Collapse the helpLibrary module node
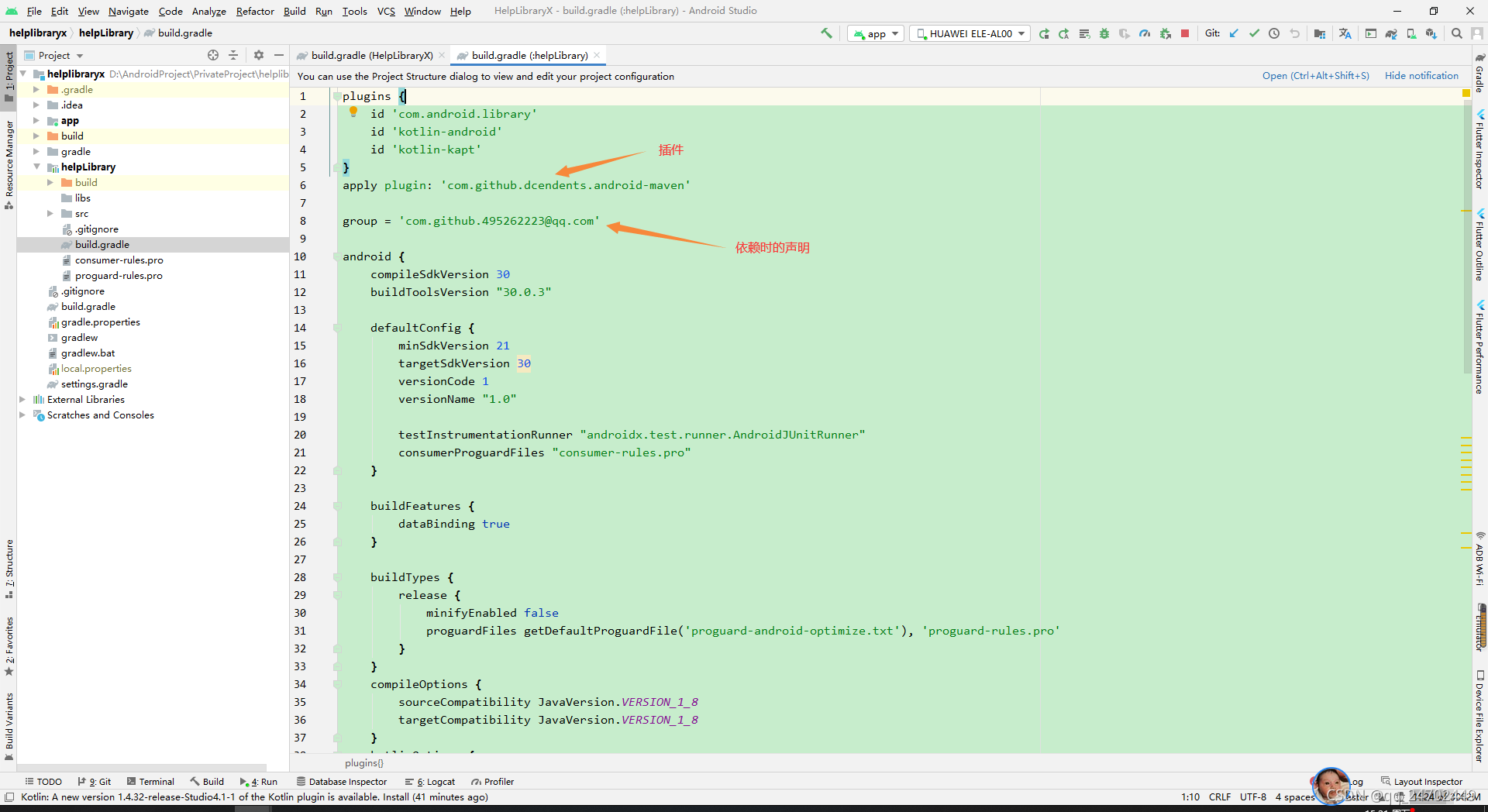 tap(36, 167)
